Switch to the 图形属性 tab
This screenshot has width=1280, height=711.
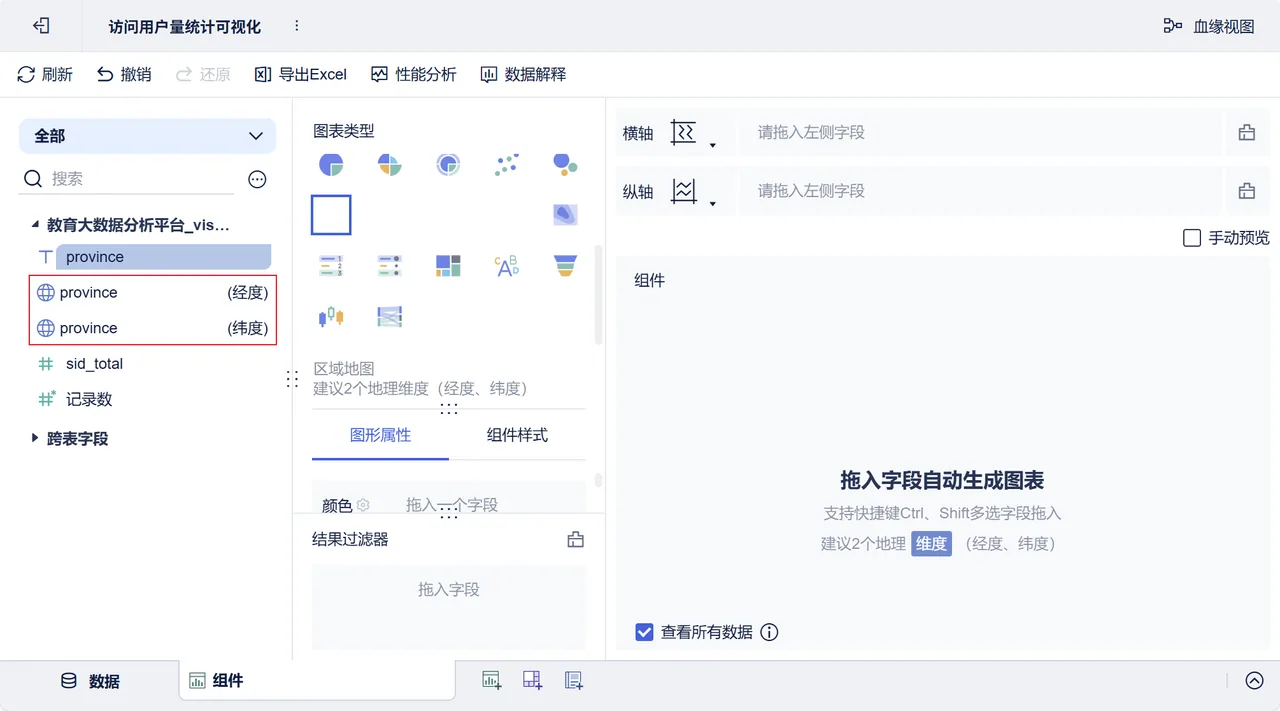point(380,435)
